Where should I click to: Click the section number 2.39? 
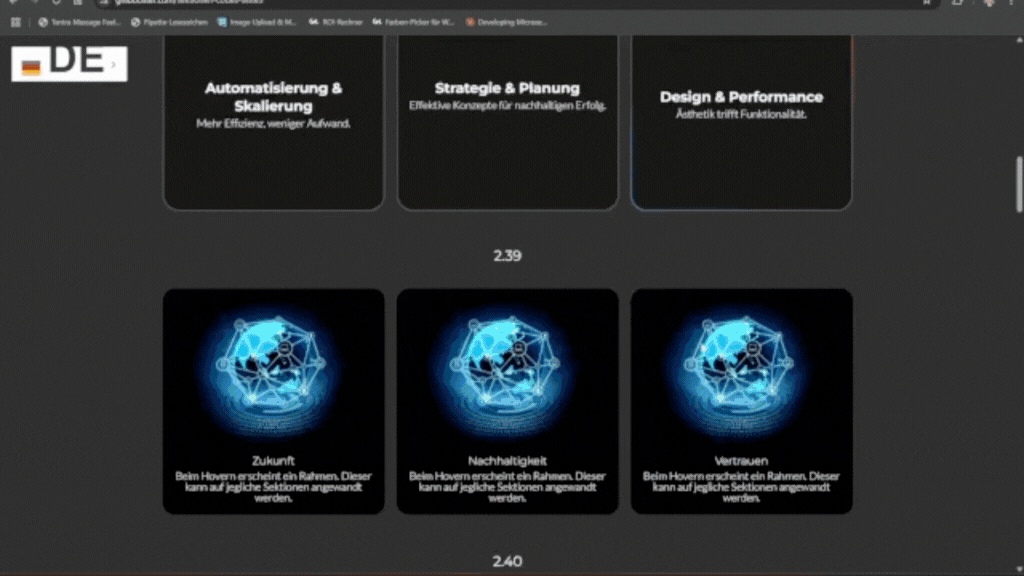tap(507, 255)
